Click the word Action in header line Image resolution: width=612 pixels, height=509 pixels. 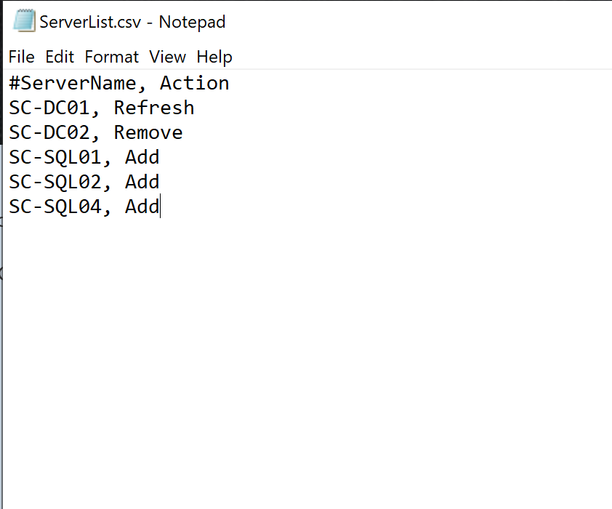pos(194,83)
